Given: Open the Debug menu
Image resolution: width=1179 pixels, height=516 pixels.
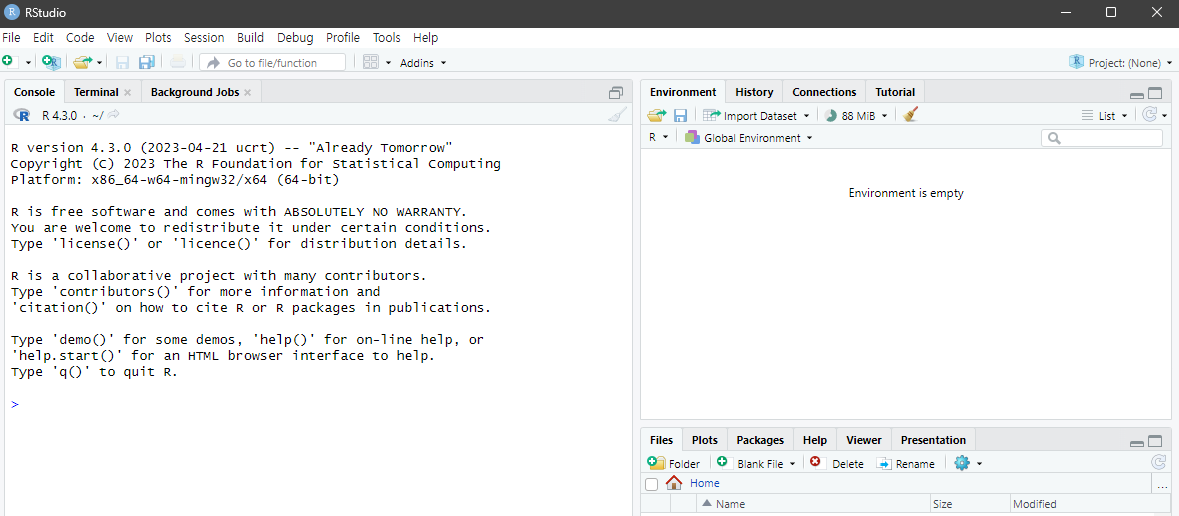Looking at the screenshot, I should point(295,38).
